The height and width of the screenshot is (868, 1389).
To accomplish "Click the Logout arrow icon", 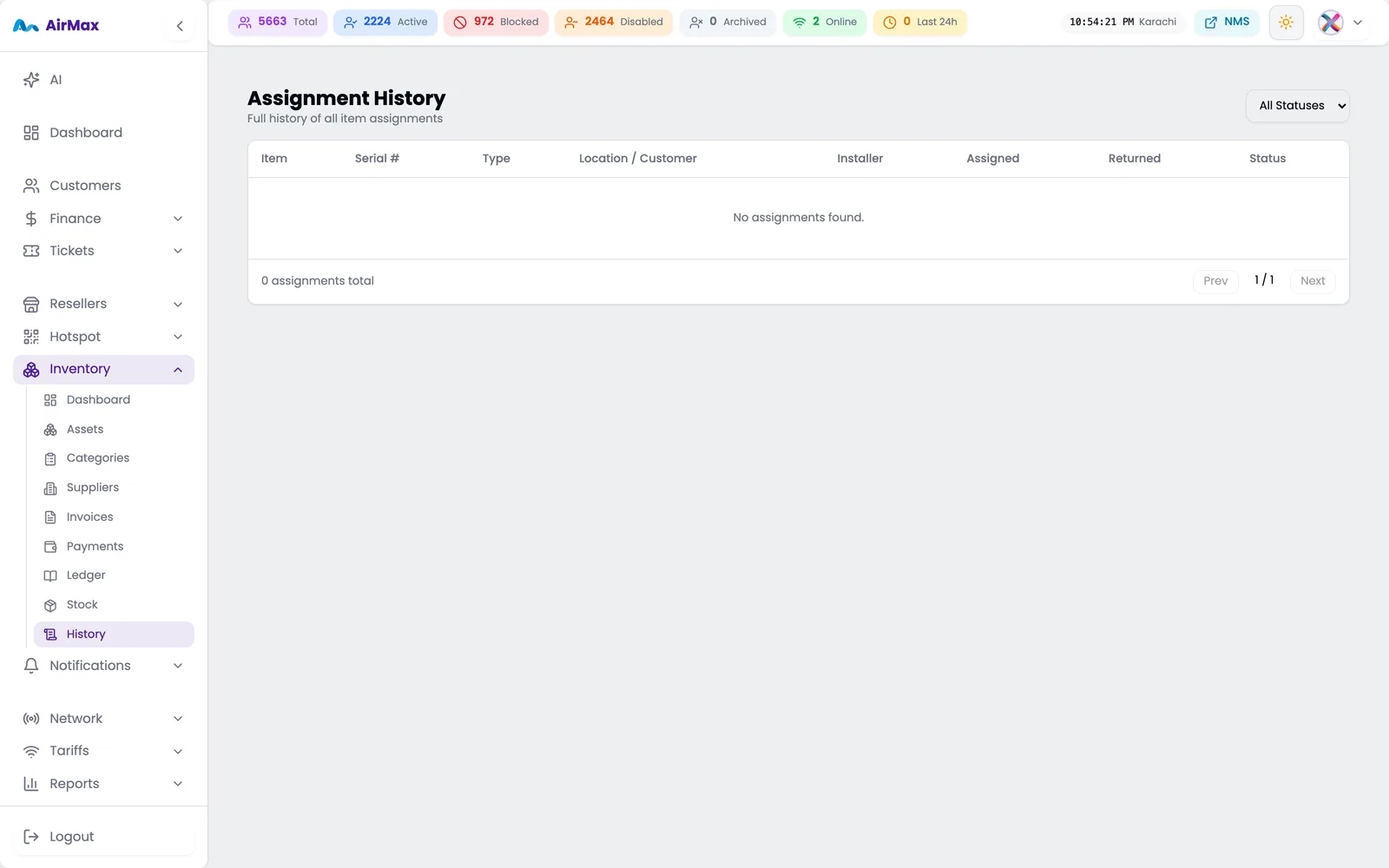I will click(x=31, y=837).
